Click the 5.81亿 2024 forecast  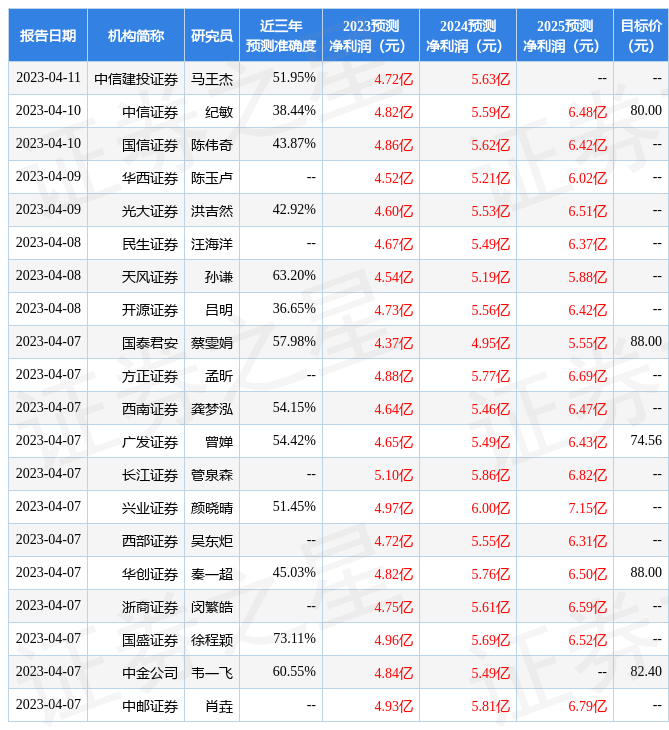(490, 706)
